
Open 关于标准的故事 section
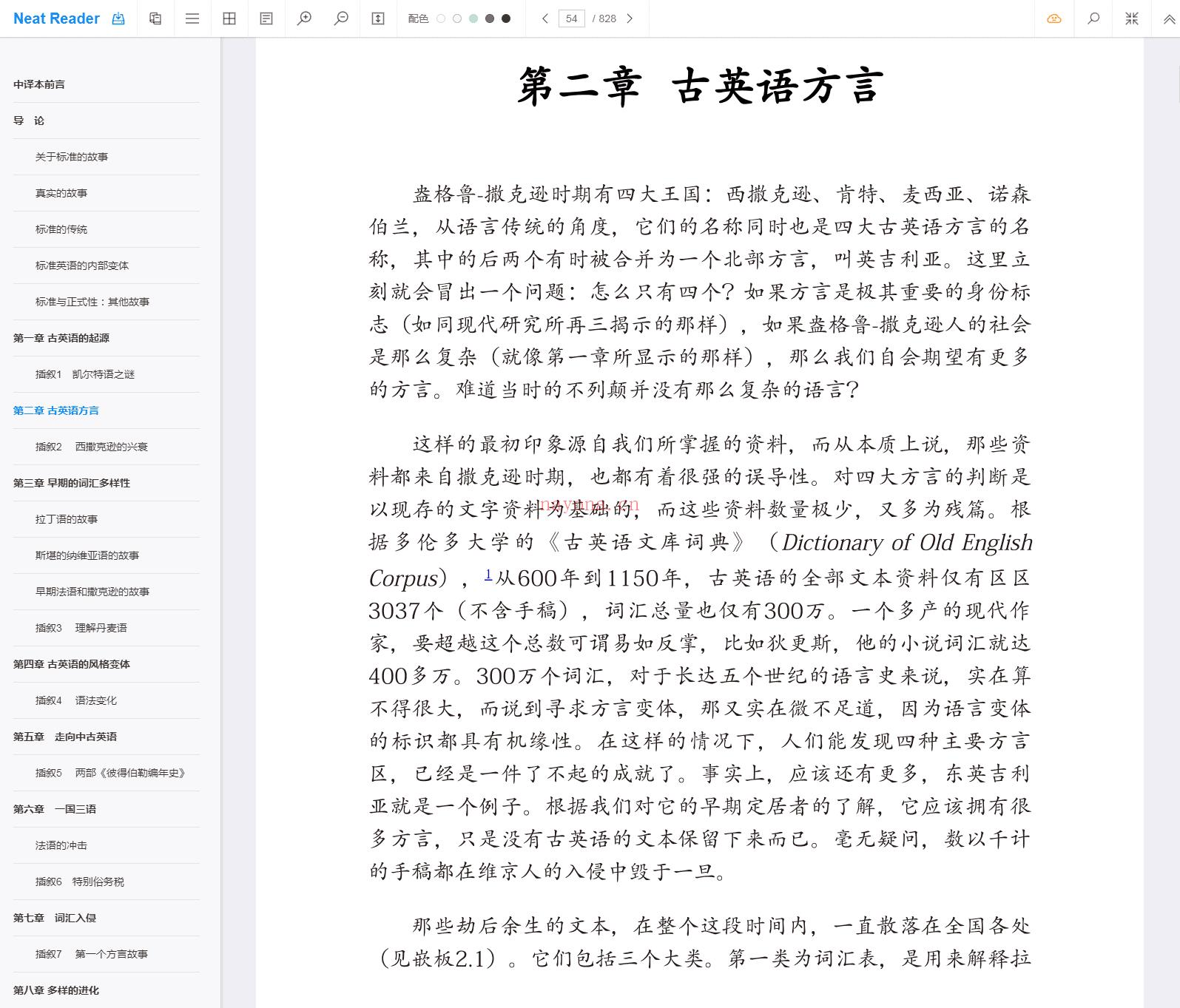[72, 157]
